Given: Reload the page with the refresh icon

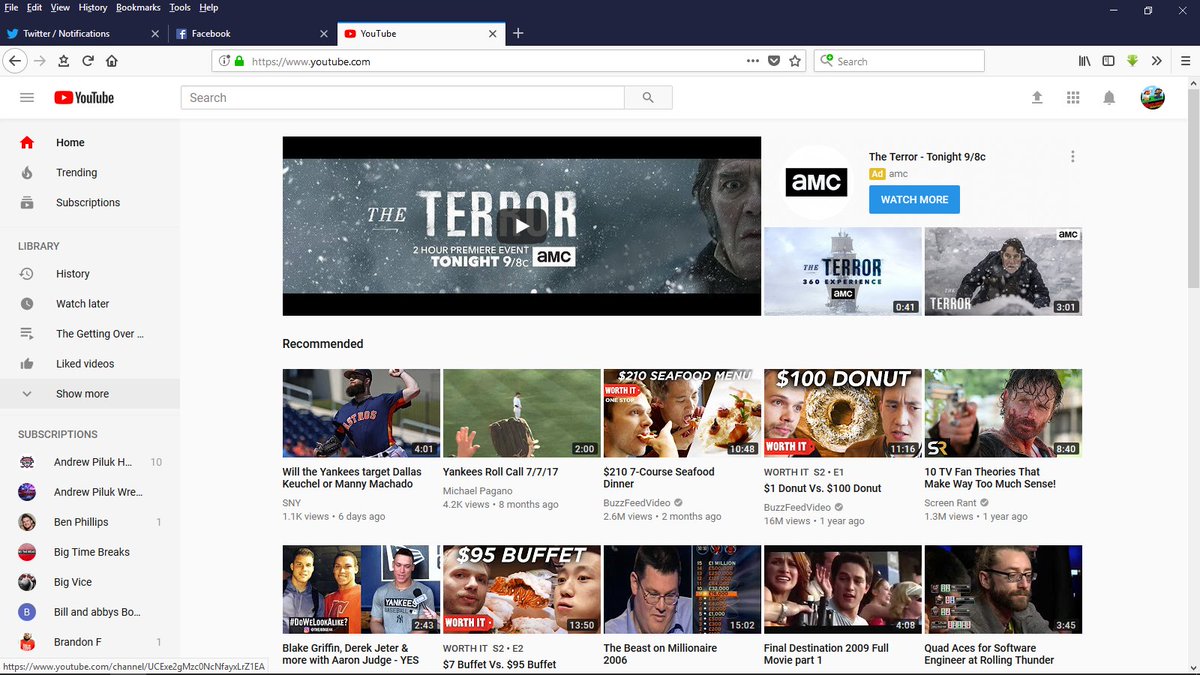Looking at the screenshot, I should pyautogui.click(x=87, y=61).
